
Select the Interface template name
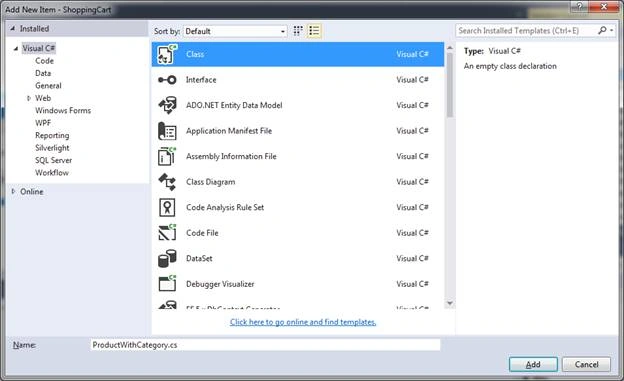pyautogui.click(x=201, y=80)
